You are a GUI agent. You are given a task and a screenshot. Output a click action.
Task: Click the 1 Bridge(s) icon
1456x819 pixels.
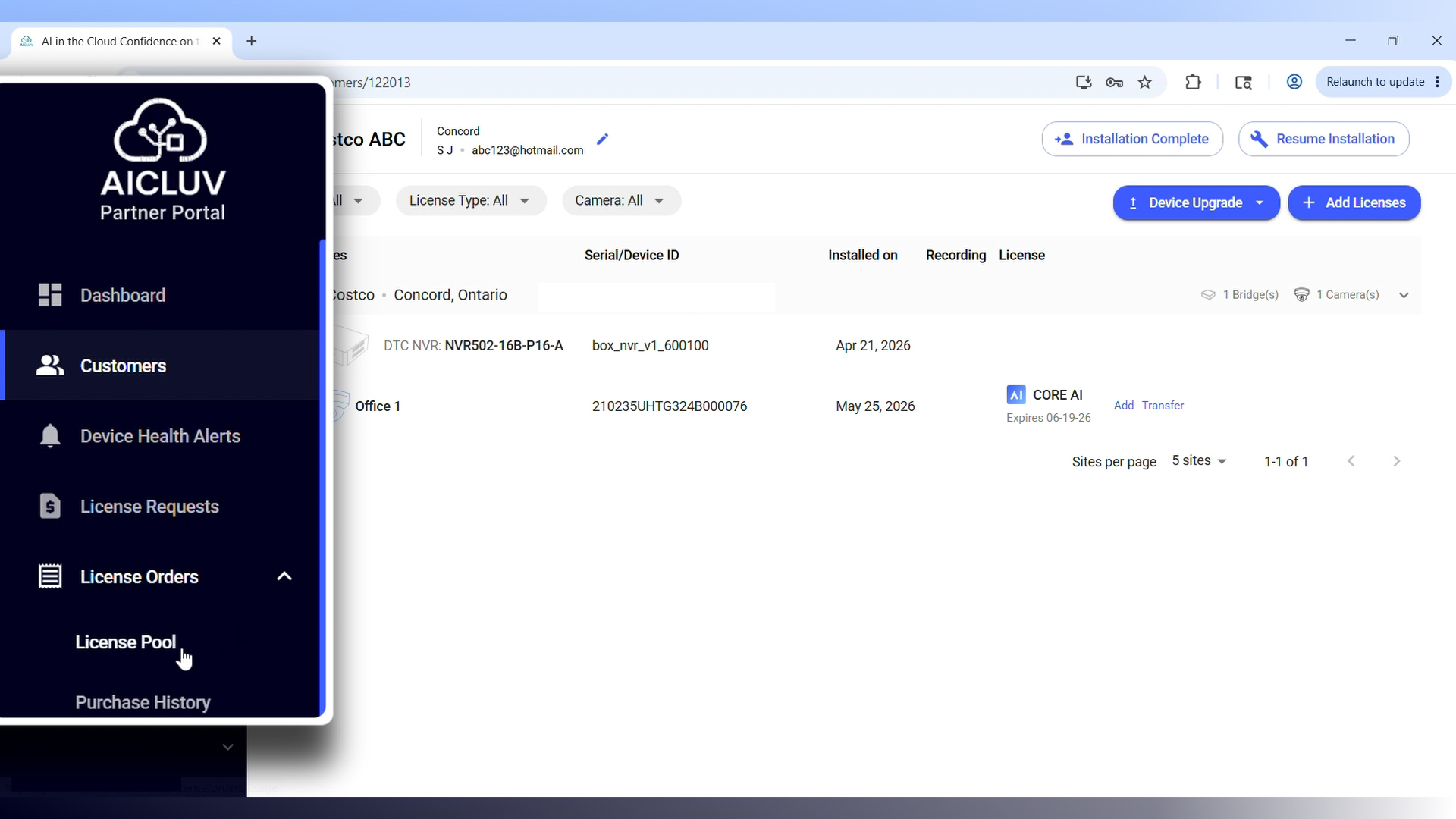(1208, 295)
